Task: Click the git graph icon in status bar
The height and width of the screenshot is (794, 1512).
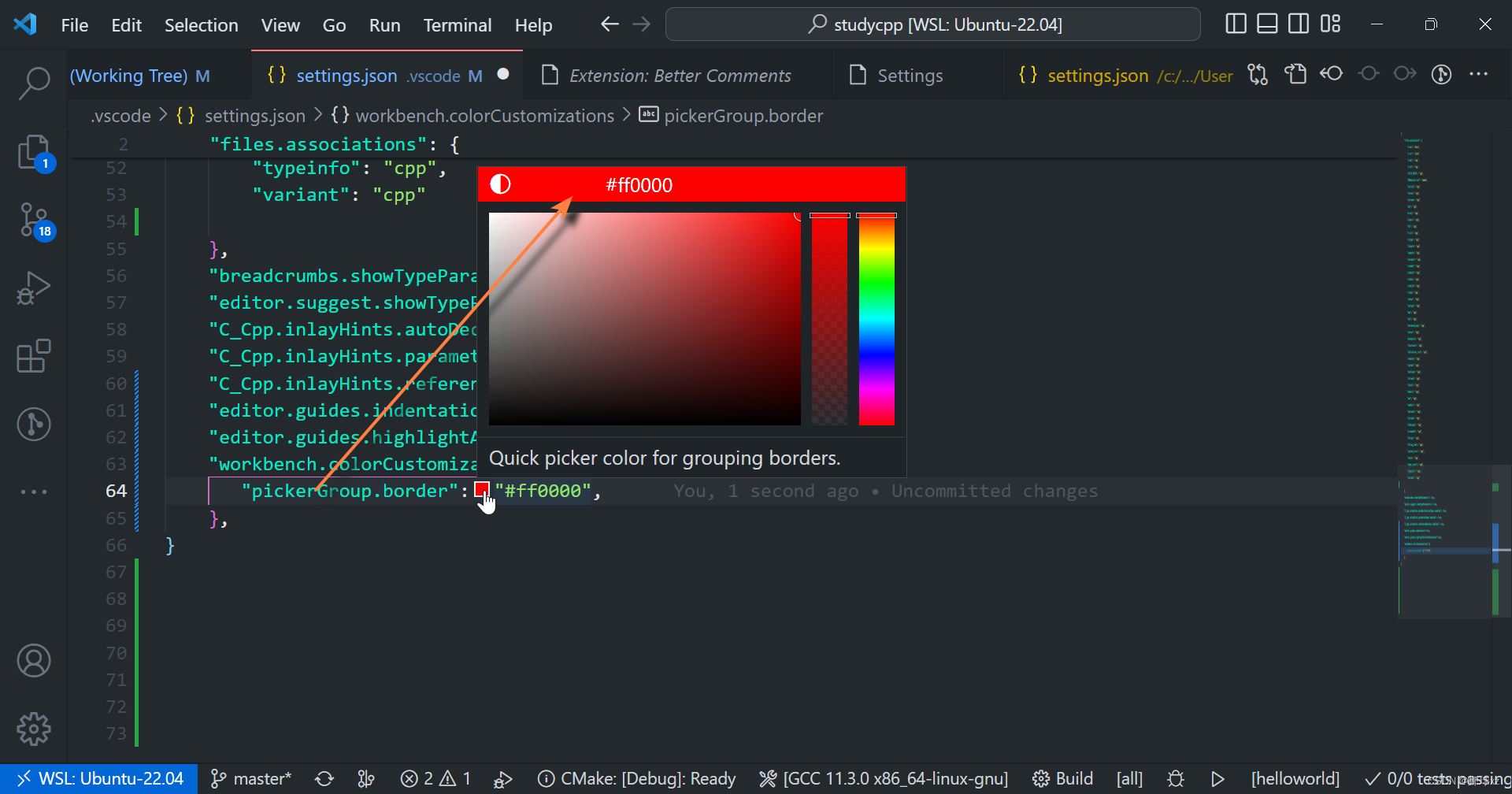Action: click(366, 778)
